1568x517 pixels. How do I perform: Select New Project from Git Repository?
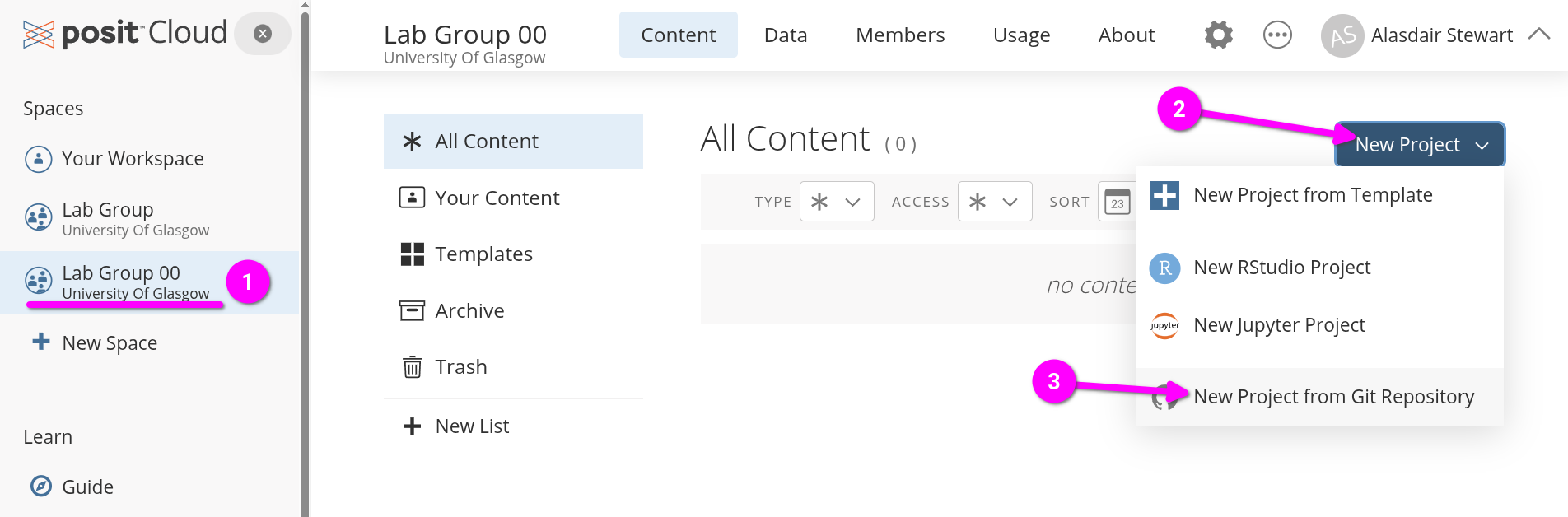(1332, 397)
